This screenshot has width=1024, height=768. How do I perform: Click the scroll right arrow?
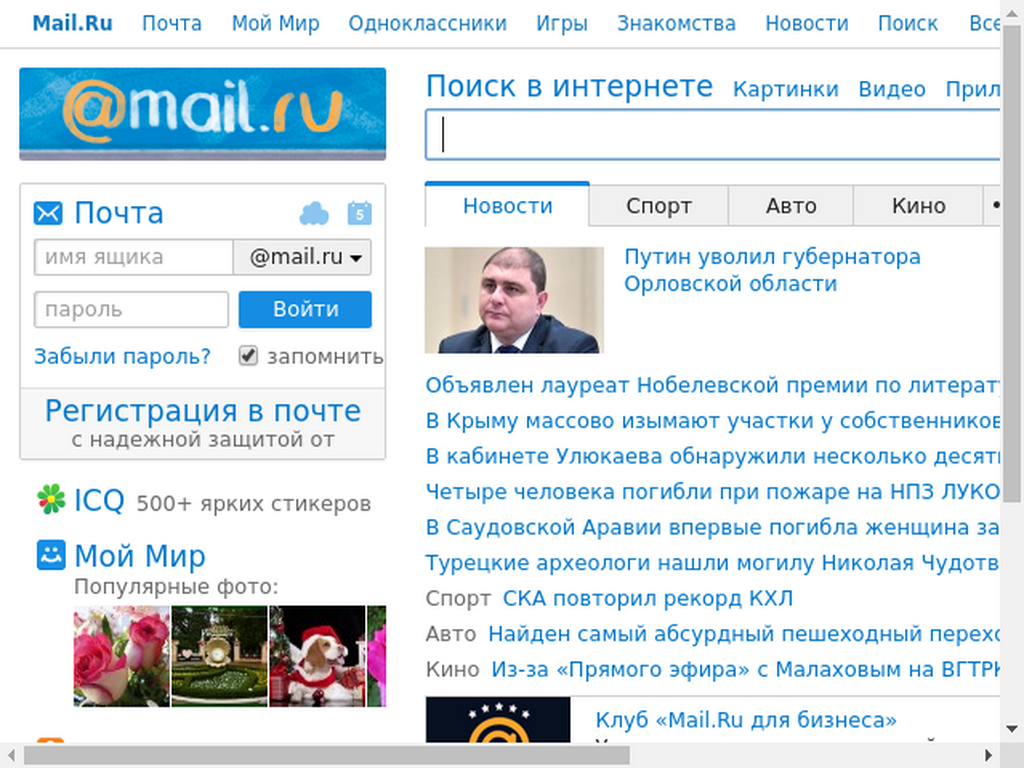(988, 756)
